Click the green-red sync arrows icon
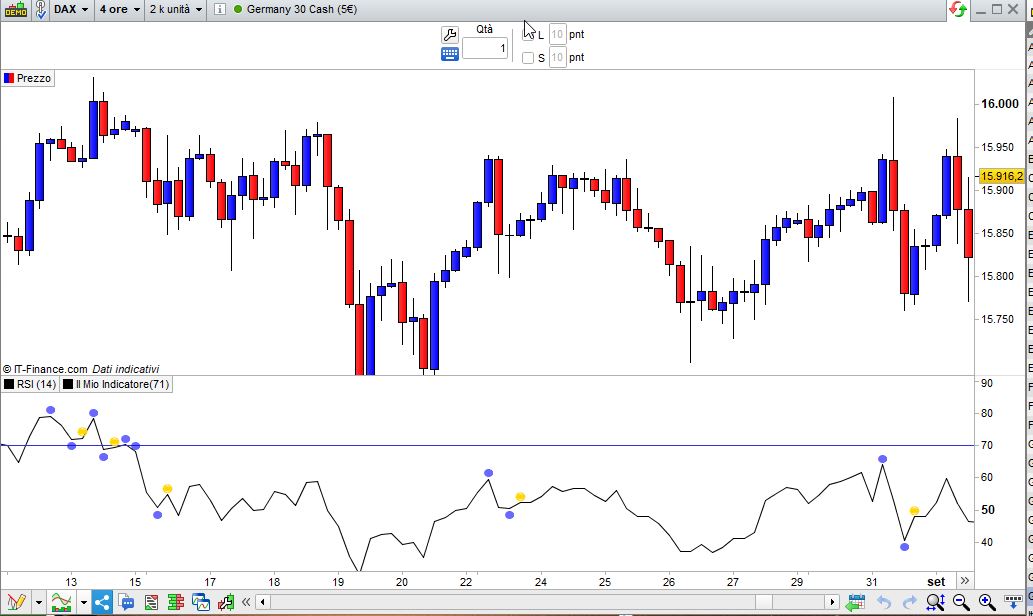This screenshot has width=1033, height=616. (957, 9)
